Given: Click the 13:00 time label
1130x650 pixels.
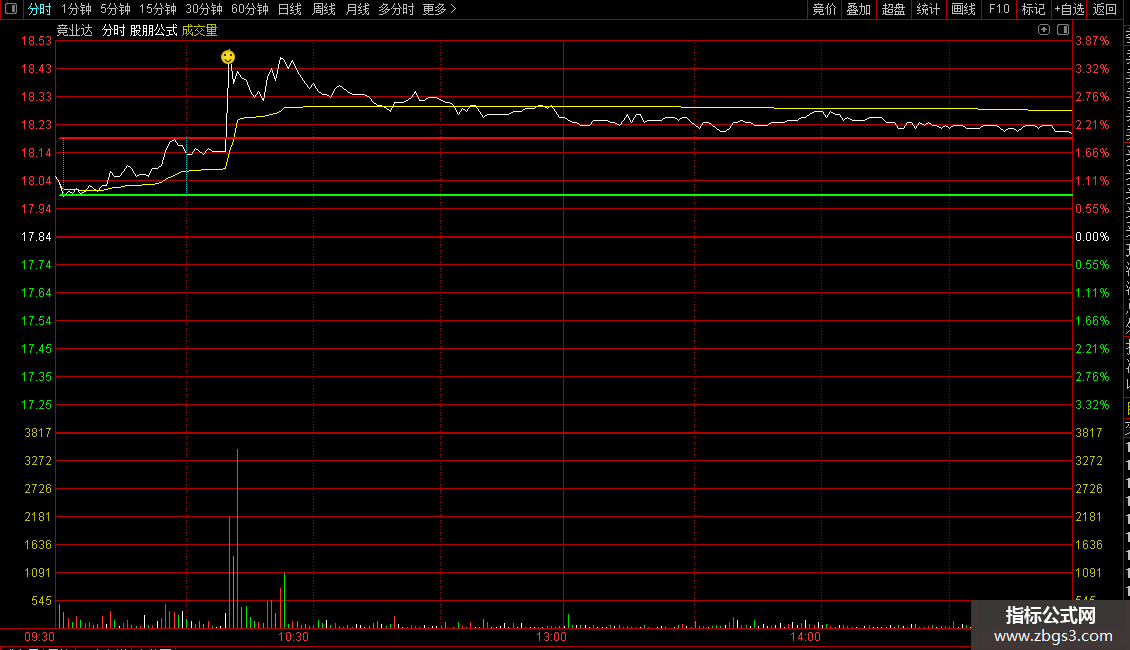Looking at the screenshot, I should pyautogui.click(x=551, y=637).
